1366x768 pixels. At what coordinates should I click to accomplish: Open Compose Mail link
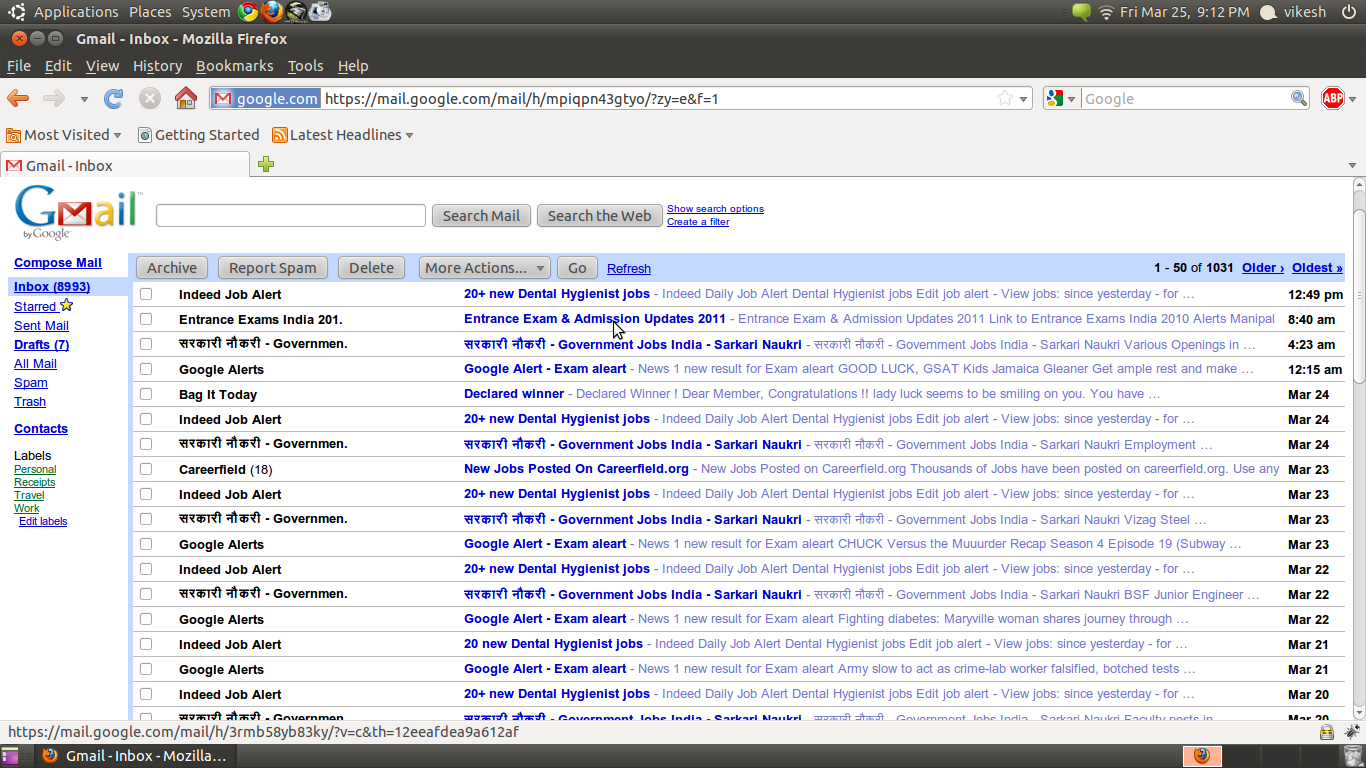click(x=58, y=263)
